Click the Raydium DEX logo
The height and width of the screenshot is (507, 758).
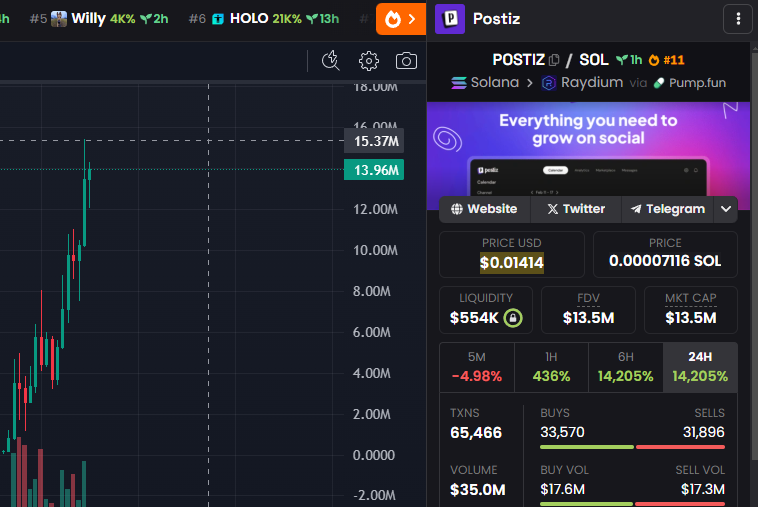pos(549,83)
